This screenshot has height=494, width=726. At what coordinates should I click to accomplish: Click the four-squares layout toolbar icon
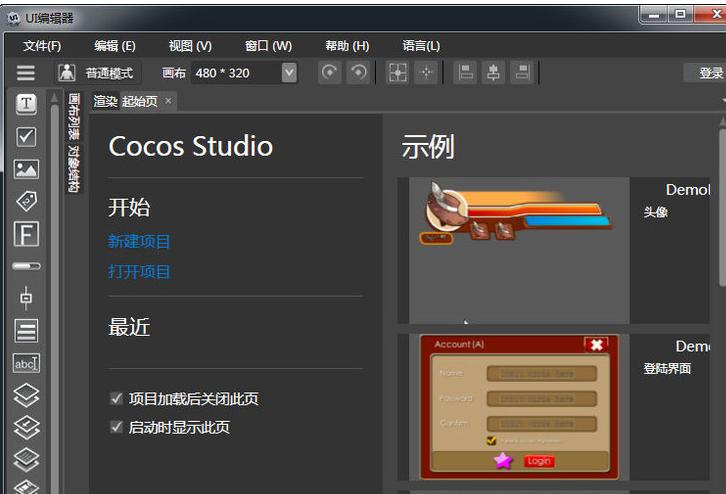click(x=398, y=73)
